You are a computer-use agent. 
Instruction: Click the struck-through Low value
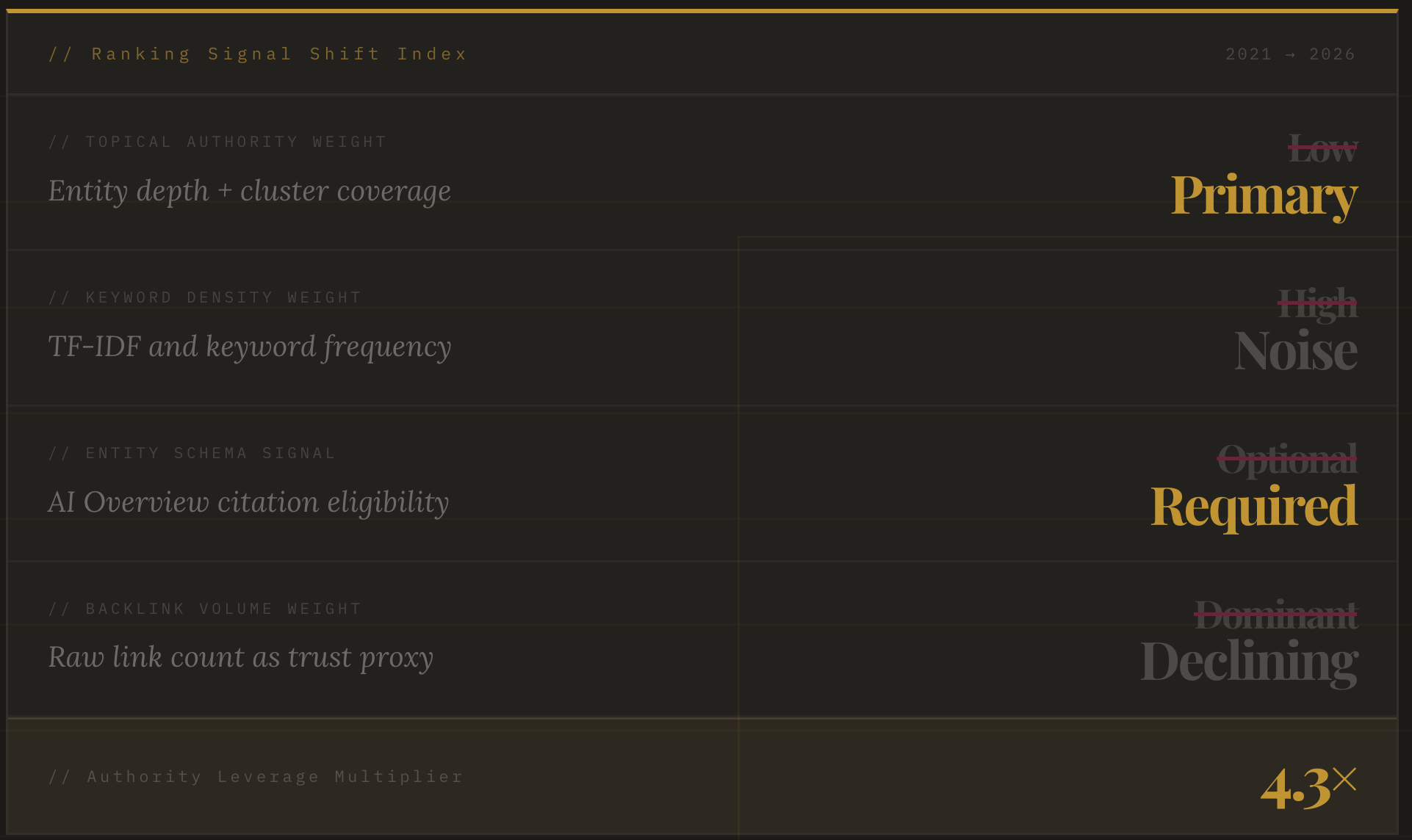click(x=1323, y=149)
